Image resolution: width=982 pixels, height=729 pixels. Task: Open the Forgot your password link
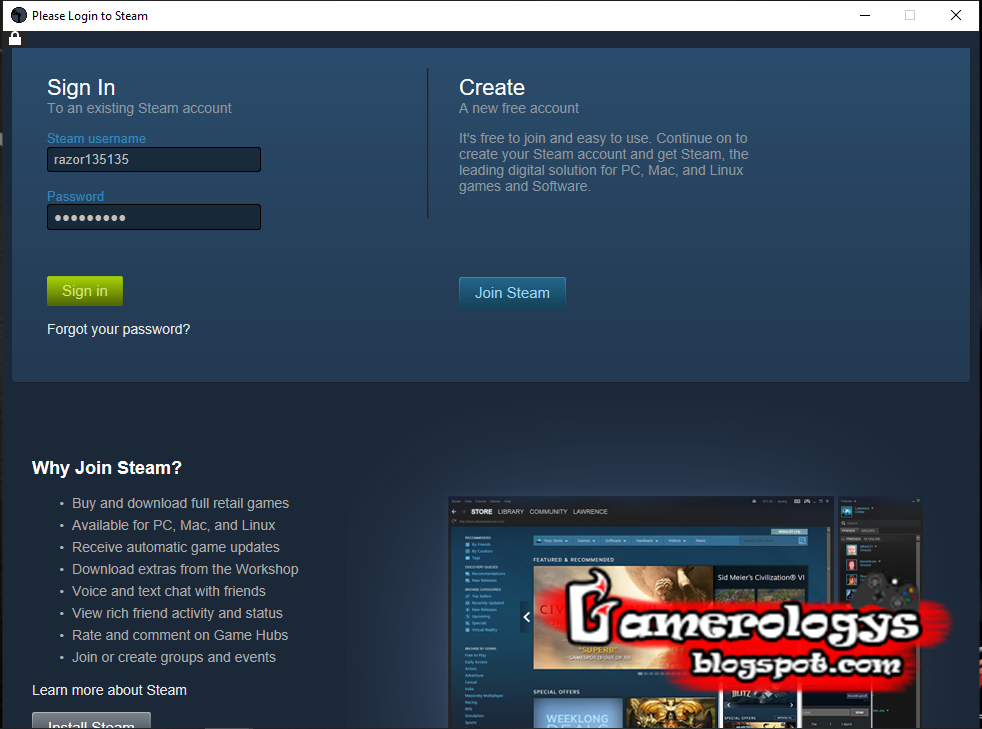(118, 328)
